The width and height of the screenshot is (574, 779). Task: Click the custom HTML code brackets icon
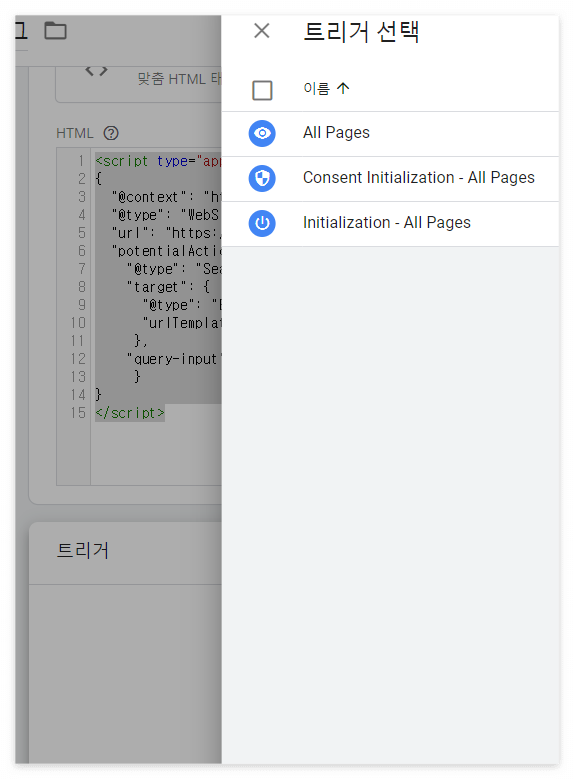(96, 72)
